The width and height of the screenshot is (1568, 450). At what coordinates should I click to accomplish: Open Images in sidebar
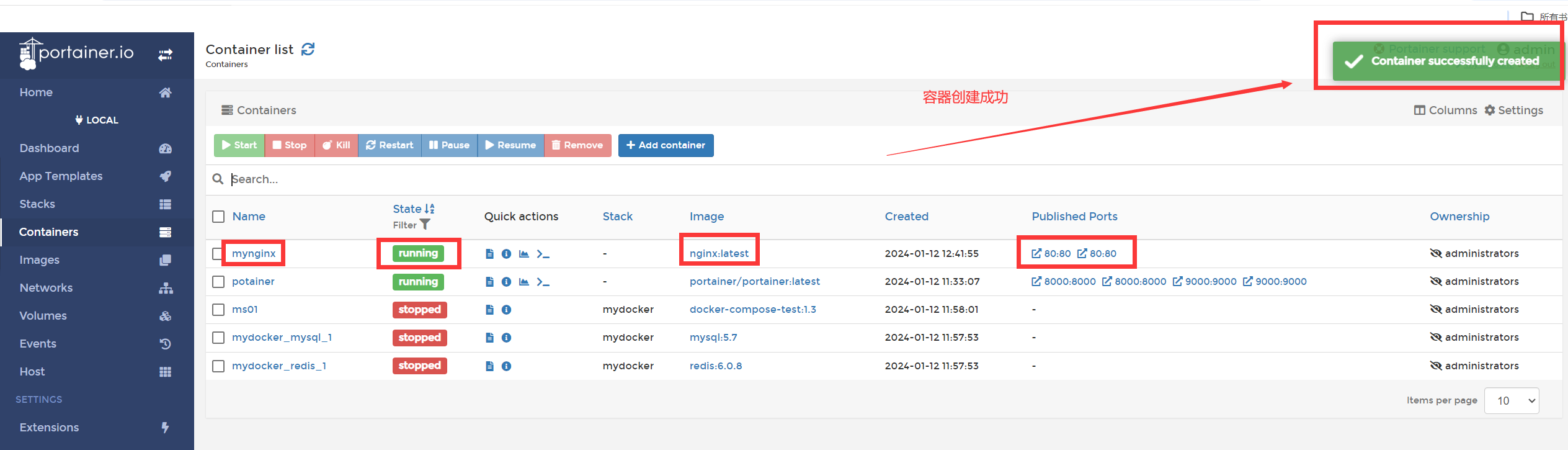97,260
